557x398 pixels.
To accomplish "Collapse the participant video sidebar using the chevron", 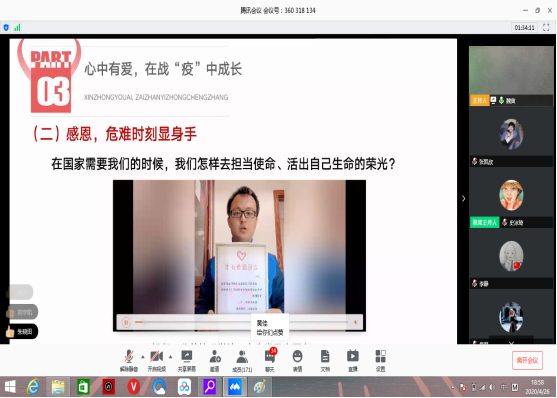I will click(463, 198).
